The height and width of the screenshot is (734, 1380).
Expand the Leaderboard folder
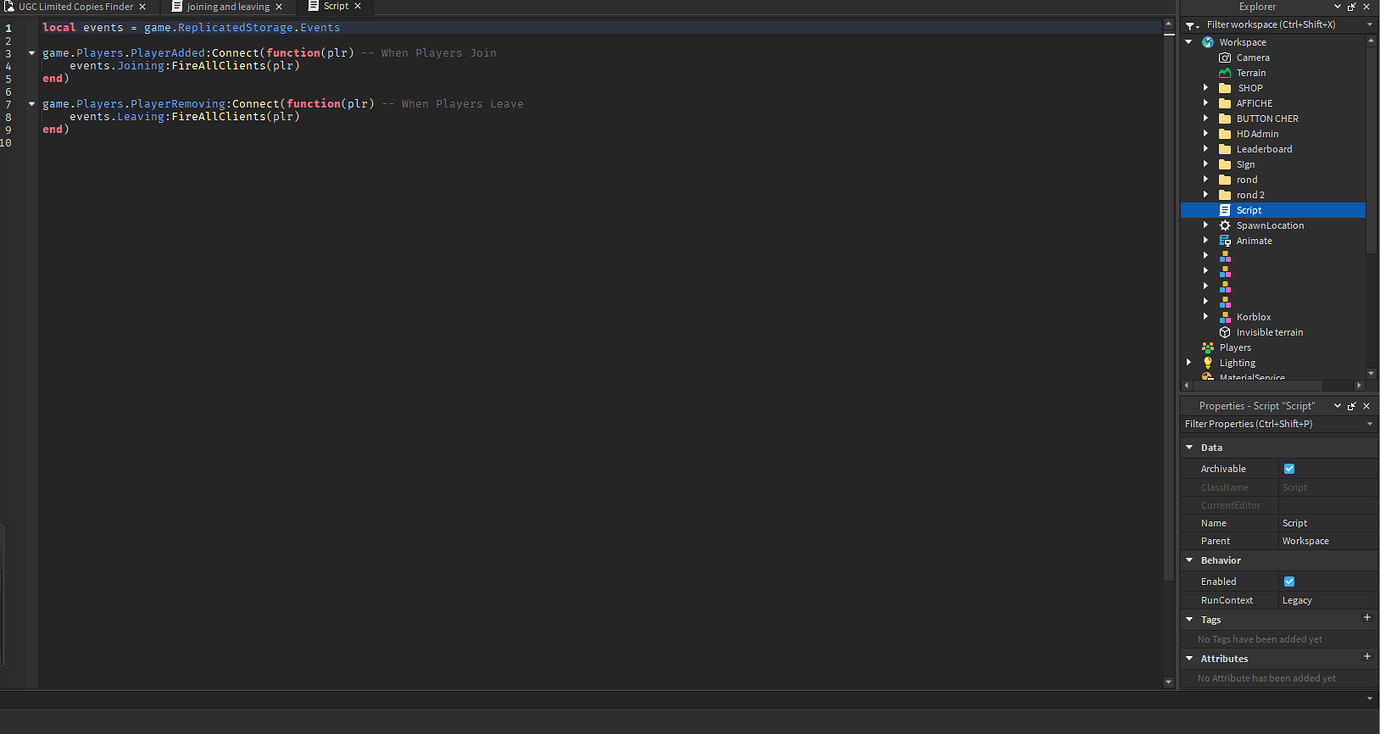tap(1205, 148)
